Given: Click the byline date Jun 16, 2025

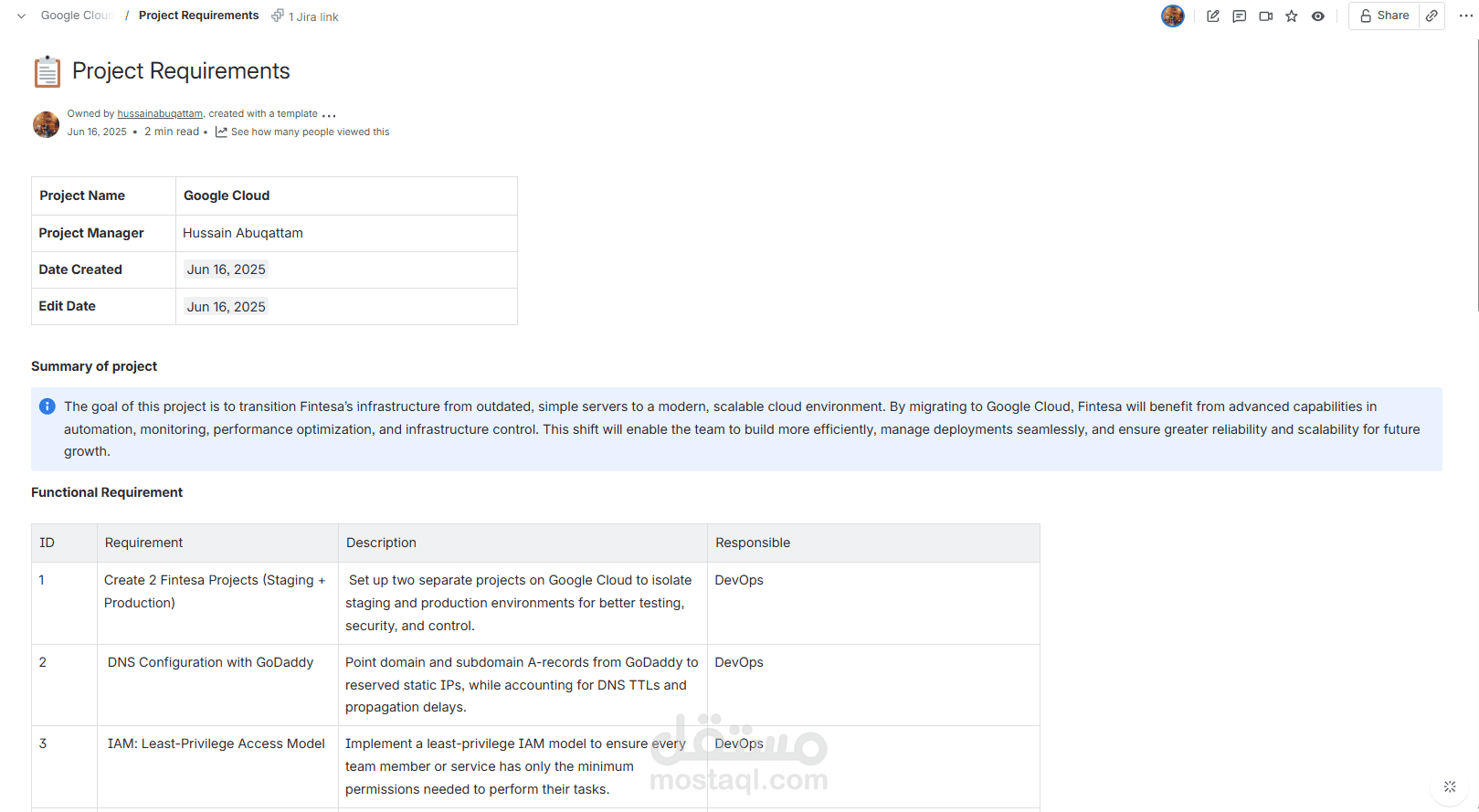Looking at the screenshot, I should point(97,132).
